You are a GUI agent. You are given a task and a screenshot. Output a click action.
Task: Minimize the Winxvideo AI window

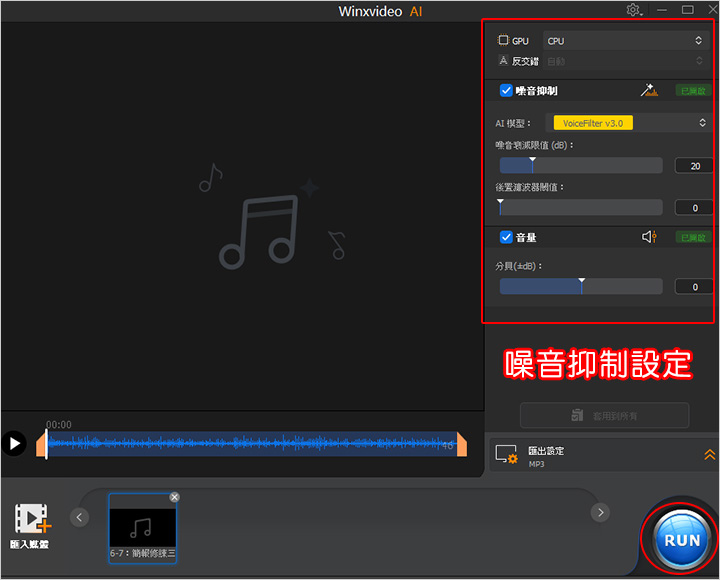click(x=662, y=10)
